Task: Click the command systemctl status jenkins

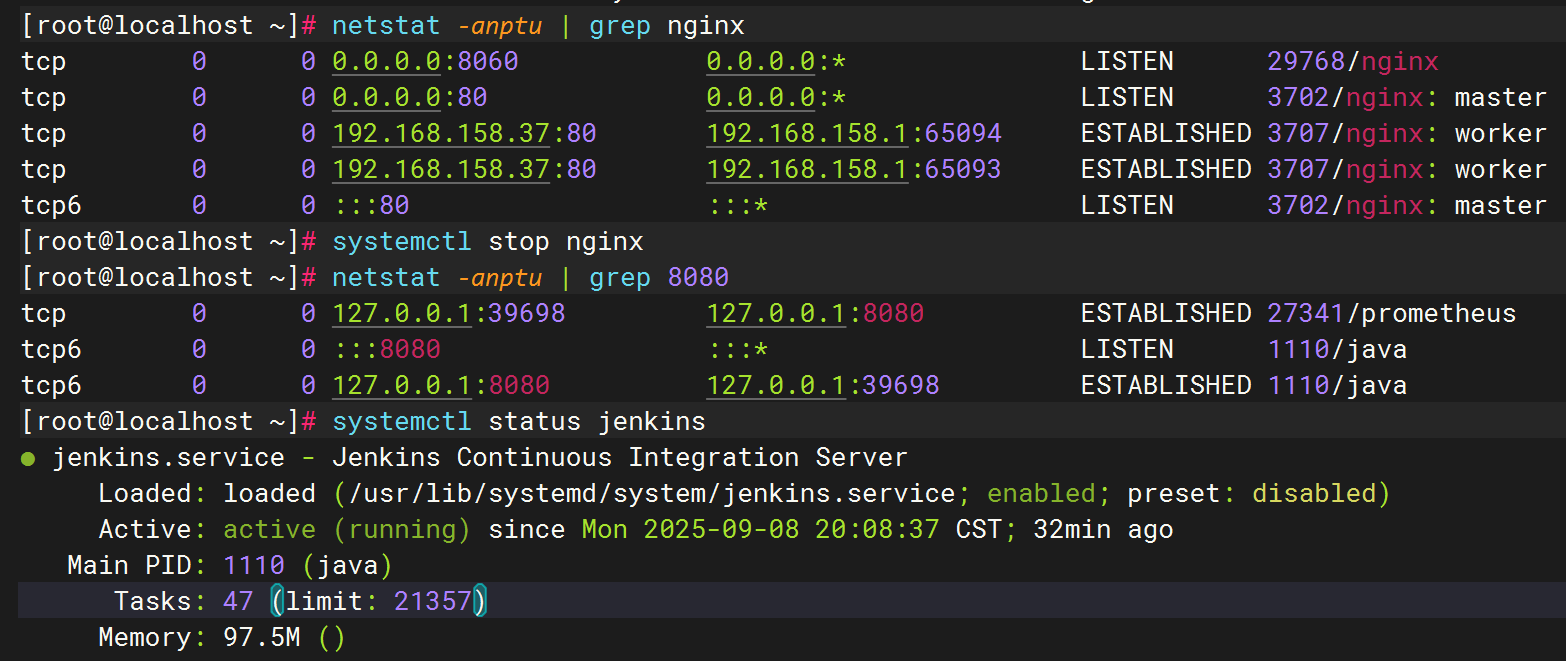Action: [519, 422]
